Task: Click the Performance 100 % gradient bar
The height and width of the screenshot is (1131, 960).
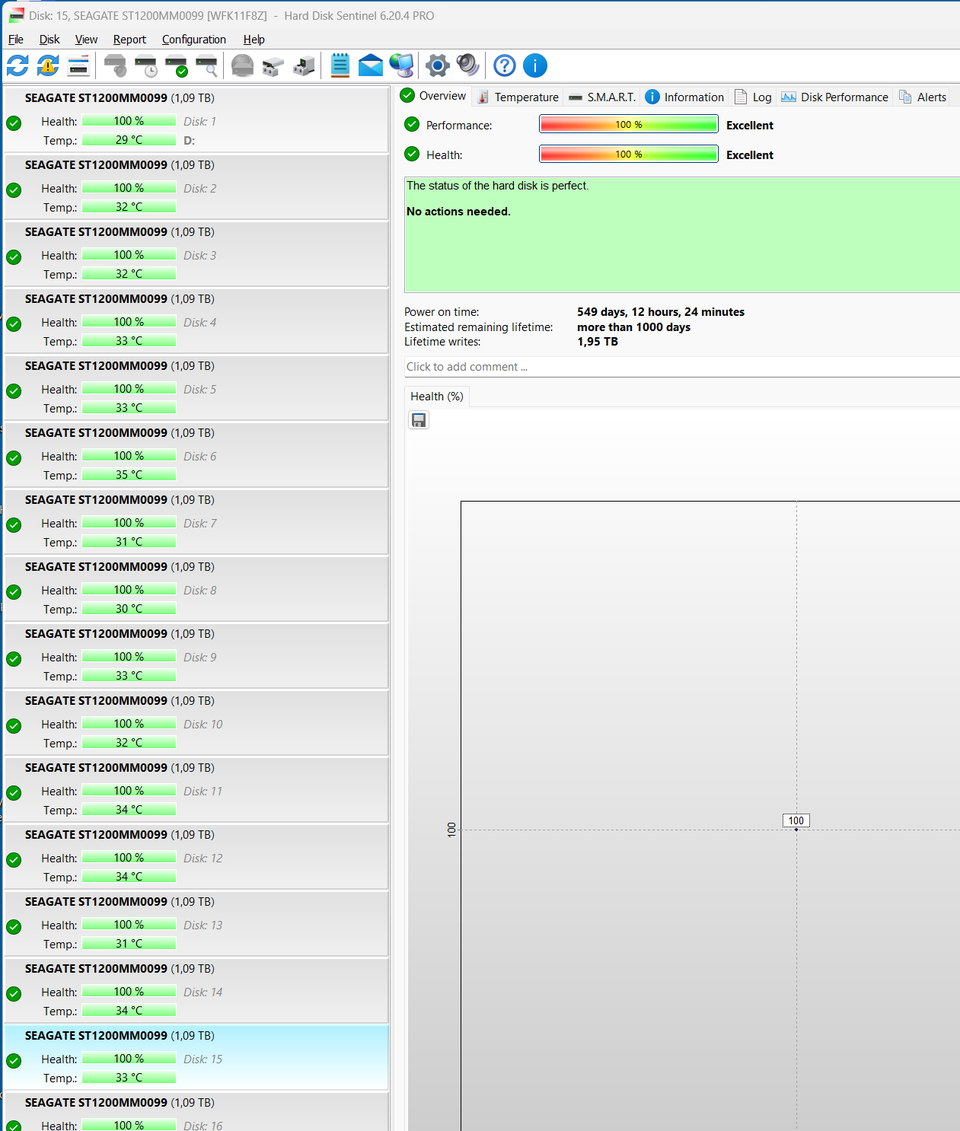Action: [628, 125]
